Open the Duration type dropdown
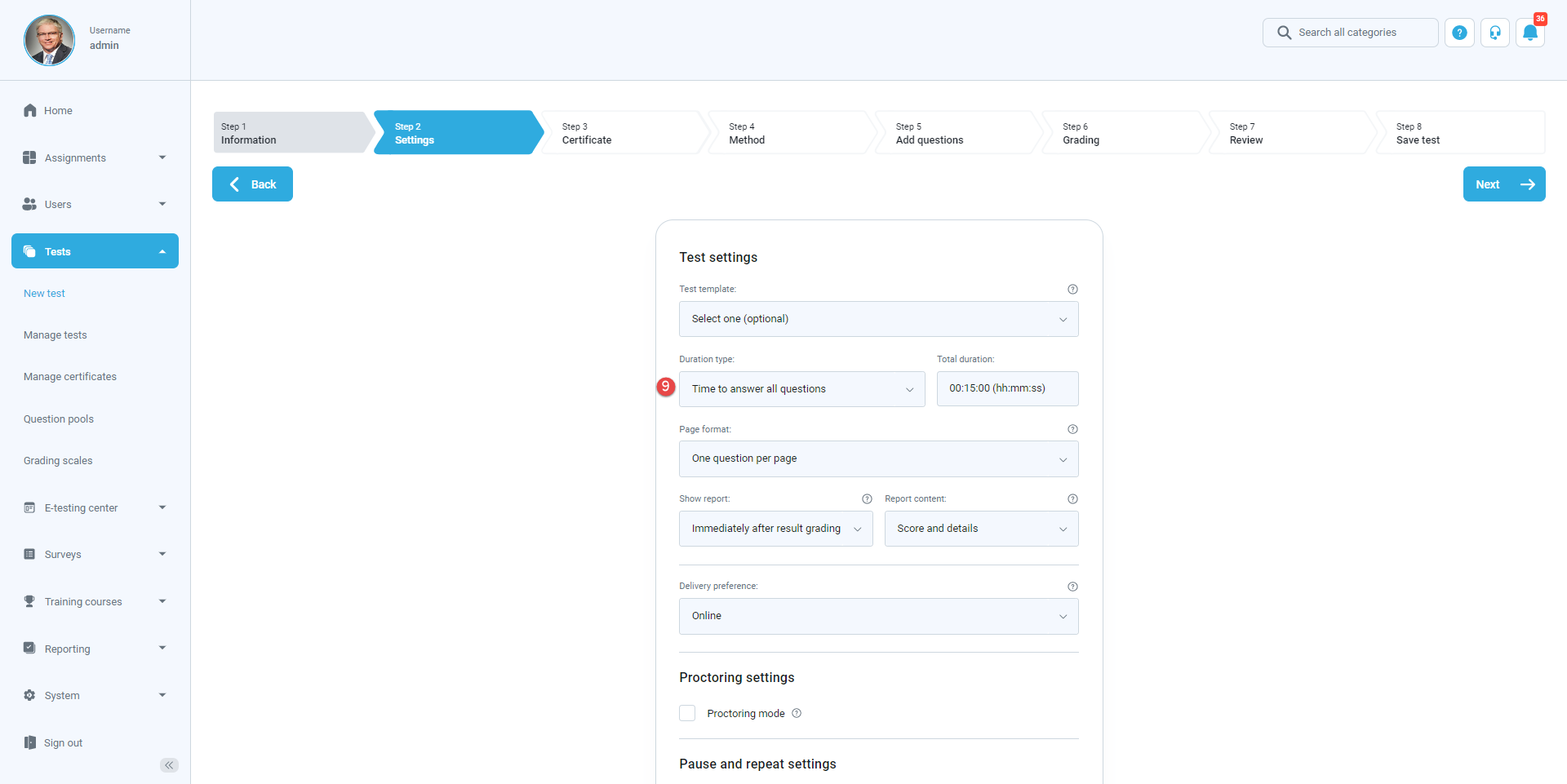 pos(801,389)
